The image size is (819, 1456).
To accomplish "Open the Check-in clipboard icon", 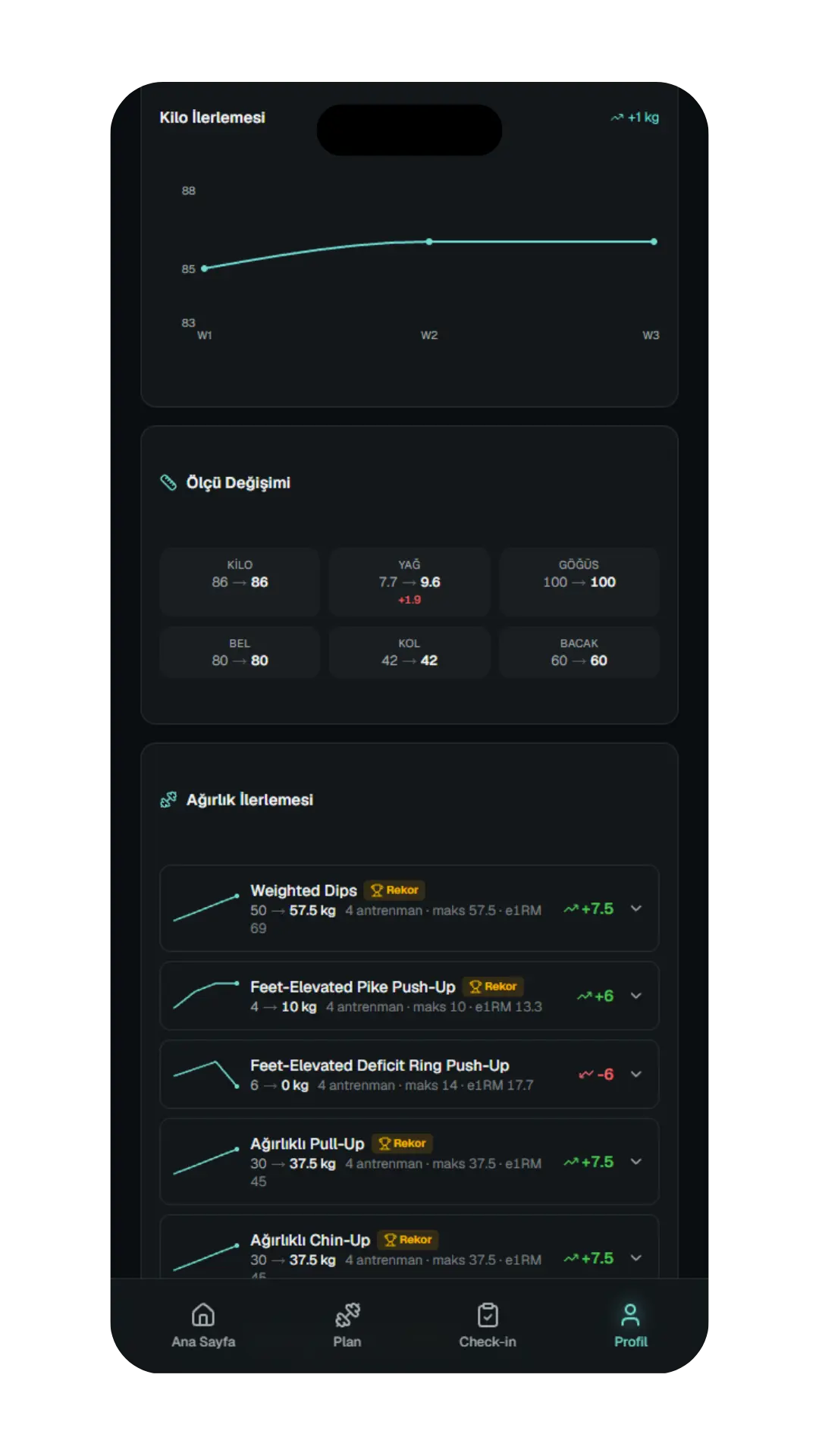I will coord(488,1314).
